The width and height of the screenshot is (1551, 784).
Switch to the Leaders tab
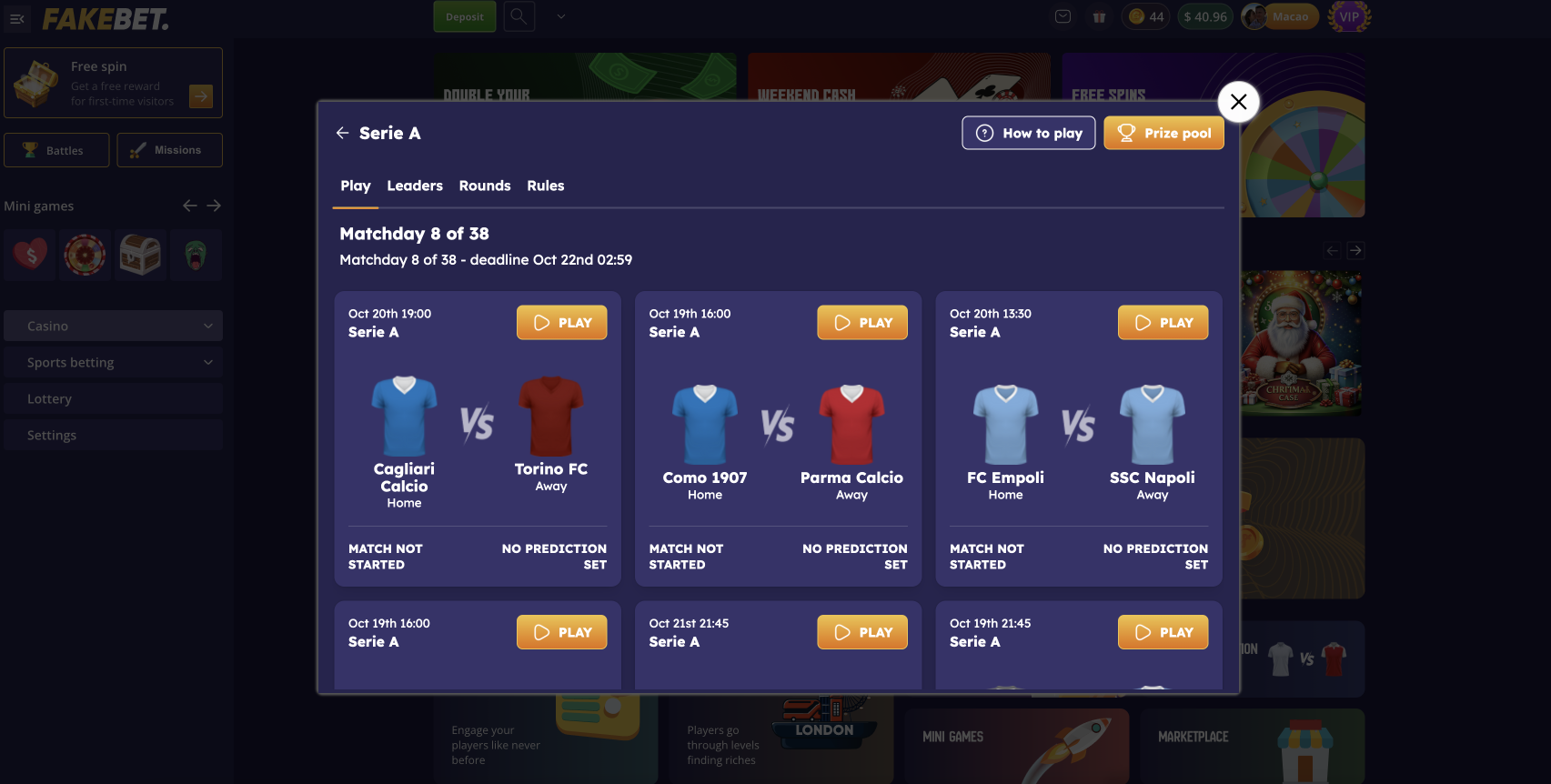tap(415, 186)
